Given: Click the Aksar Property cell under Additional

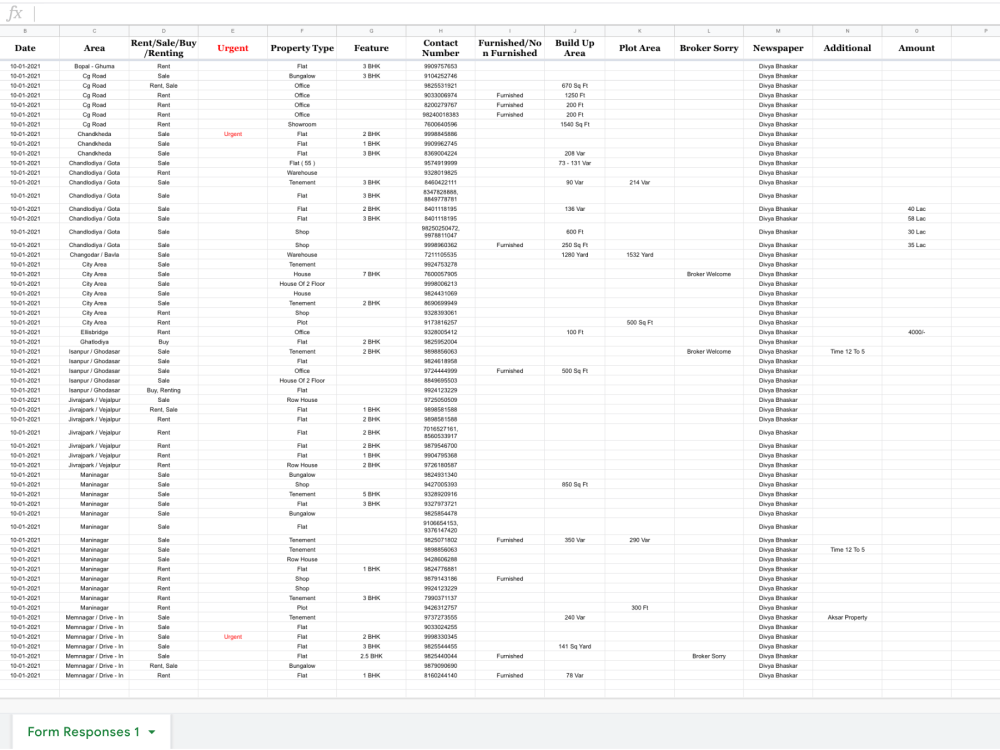Looking at the screenshot, I should 846,617.
